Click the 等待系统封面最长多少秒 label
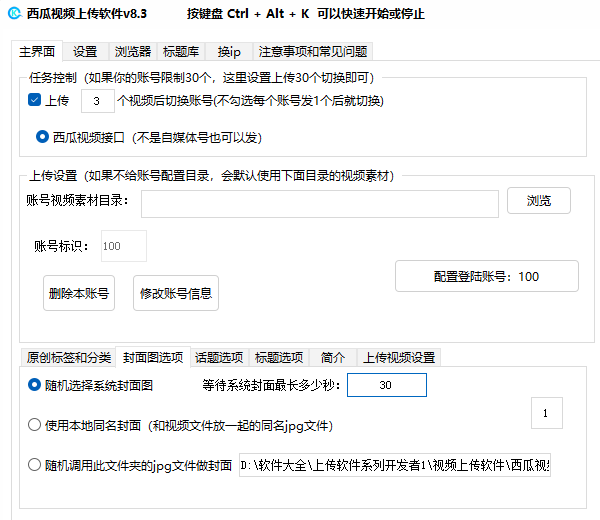The height and width of the screenshot is (520, 600). pyautogui.click(x=271, y=385)
